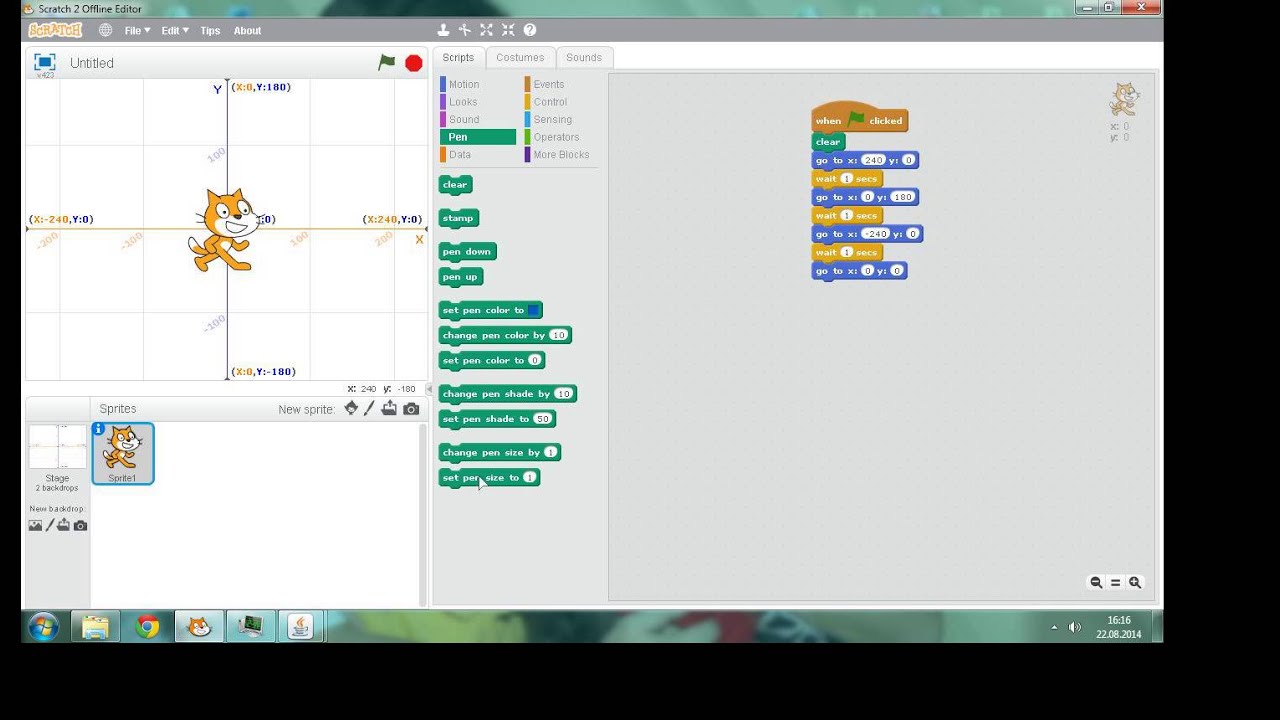
Task: Open the About menu
Action: (247, 31)
